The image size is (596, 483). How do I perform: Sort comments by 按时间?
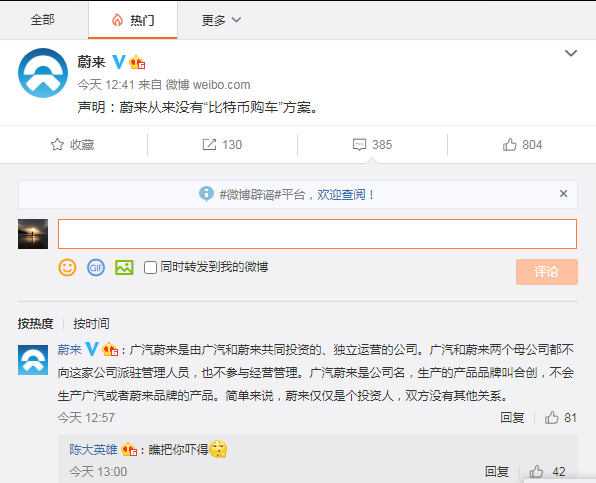[x=91, y=324]
